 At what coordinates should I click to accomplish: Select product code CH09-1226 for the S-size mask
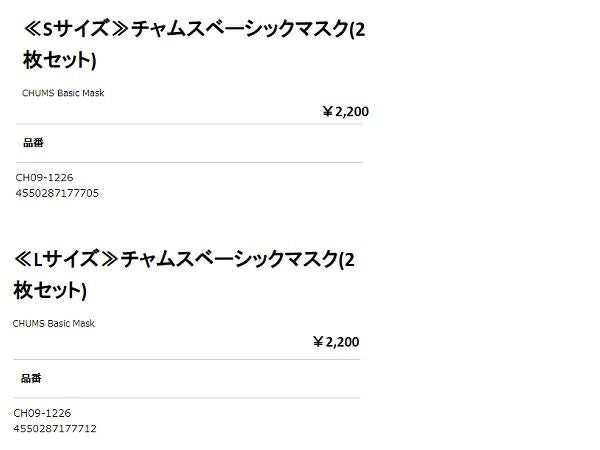(x=44, y=177)
